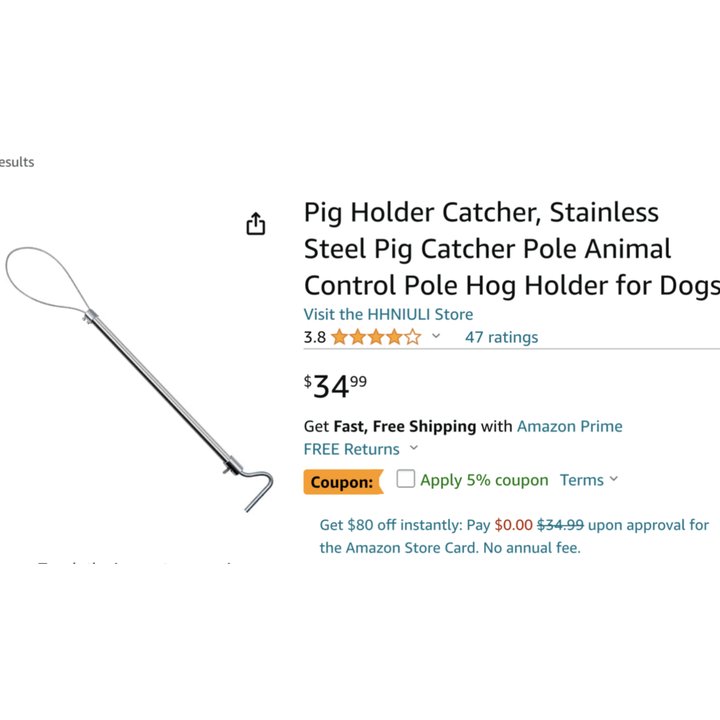Click the coupon Terms link text

[581, 480]
